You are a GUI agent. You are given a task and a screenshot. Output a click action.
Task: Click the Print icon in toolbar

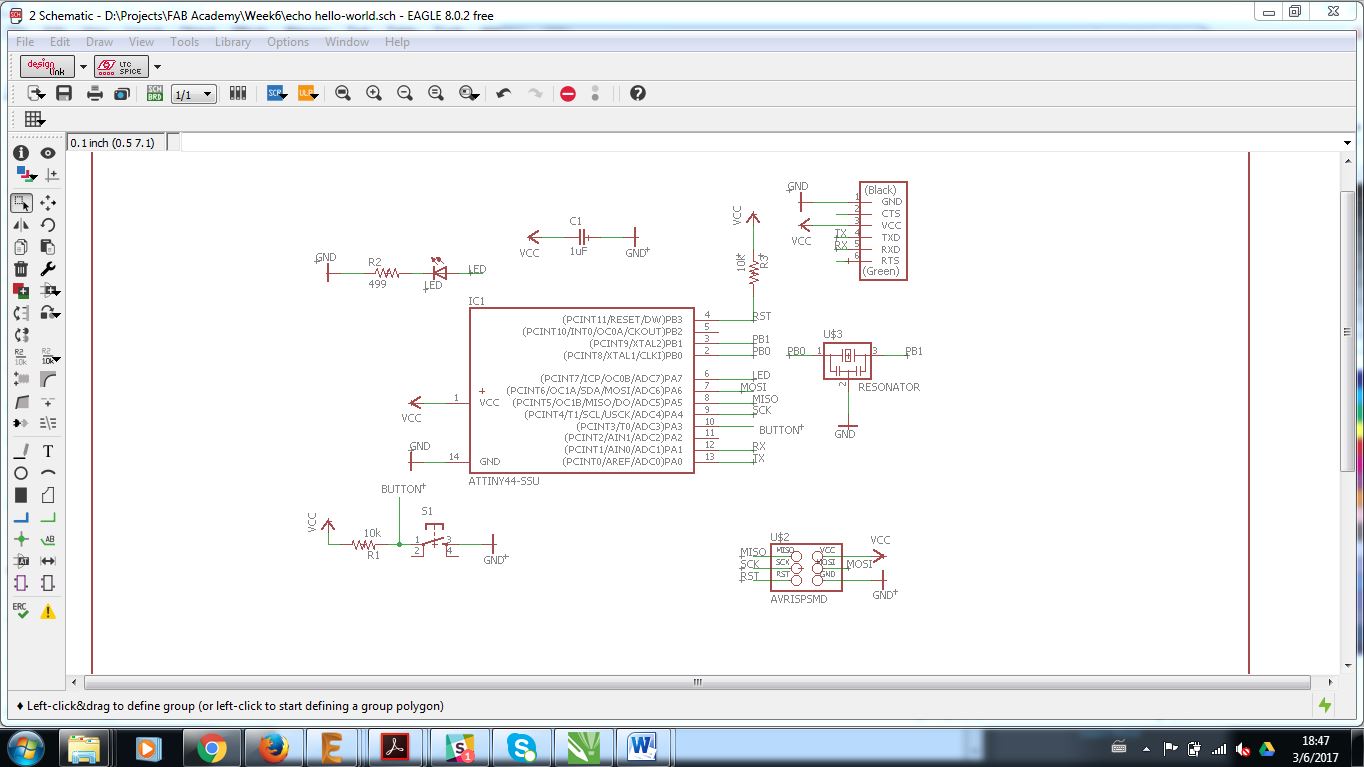[x=94, y=93]
